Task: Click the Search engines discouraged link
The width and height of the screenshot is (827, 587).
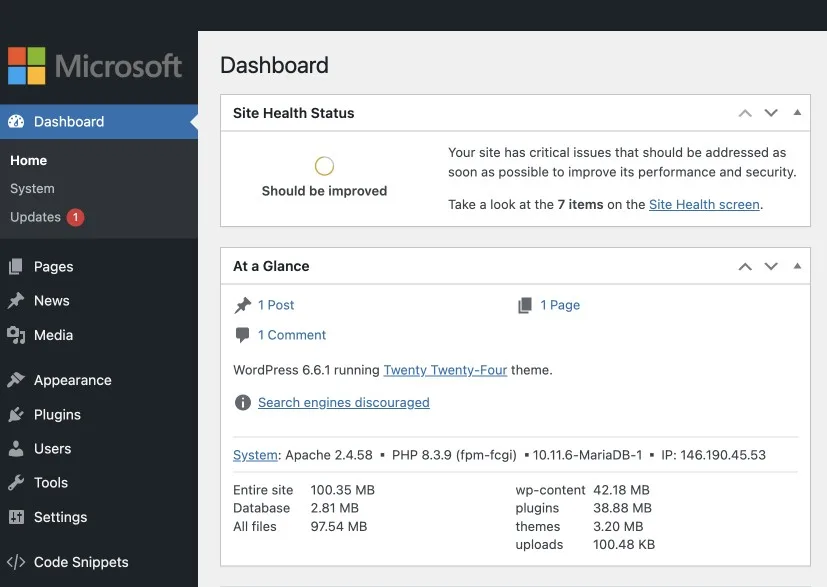Action: (343, 403)
